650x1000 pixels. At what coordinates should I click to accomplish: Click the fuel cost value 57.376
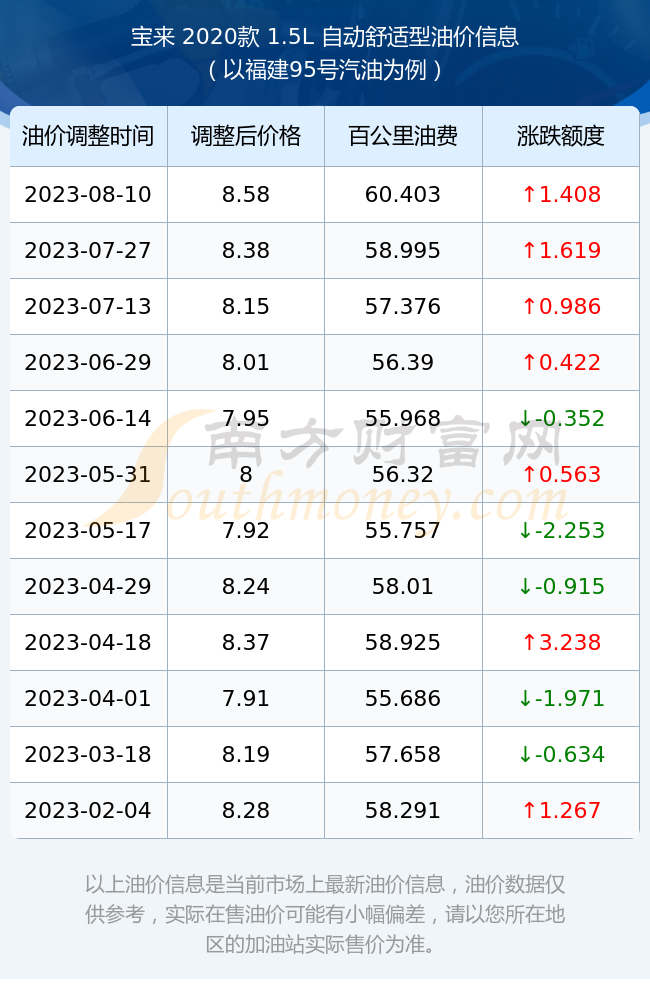(x=403, y=306)
